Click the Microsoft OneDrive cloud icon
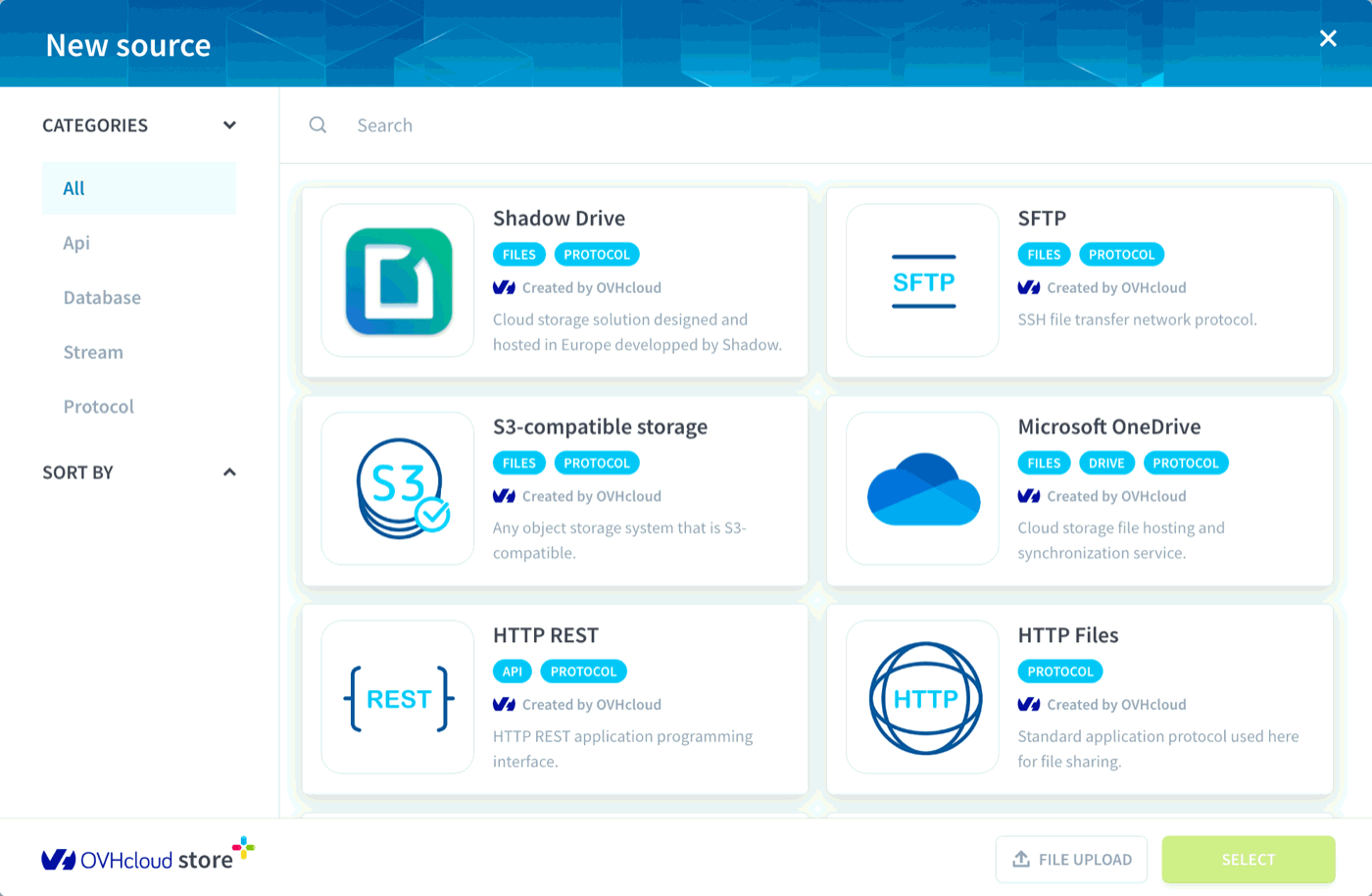This screenshot has height=896, width=1372. (x=923, y=489)
